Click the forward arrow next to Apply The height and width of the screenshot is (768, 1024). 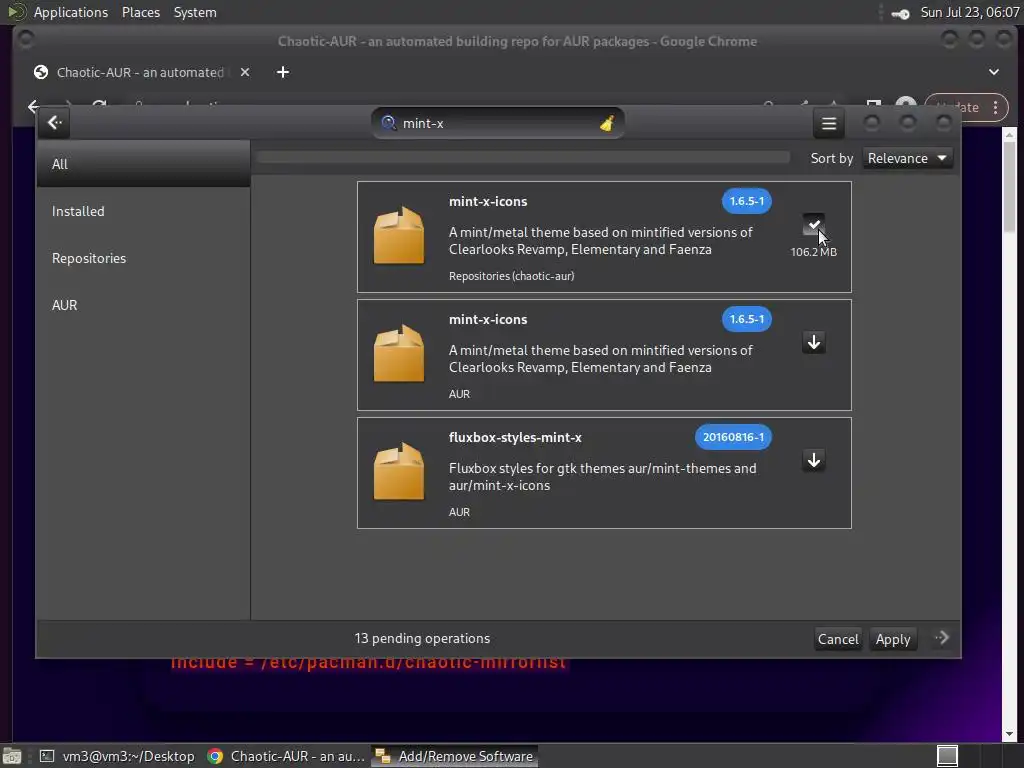coord(942,638)
